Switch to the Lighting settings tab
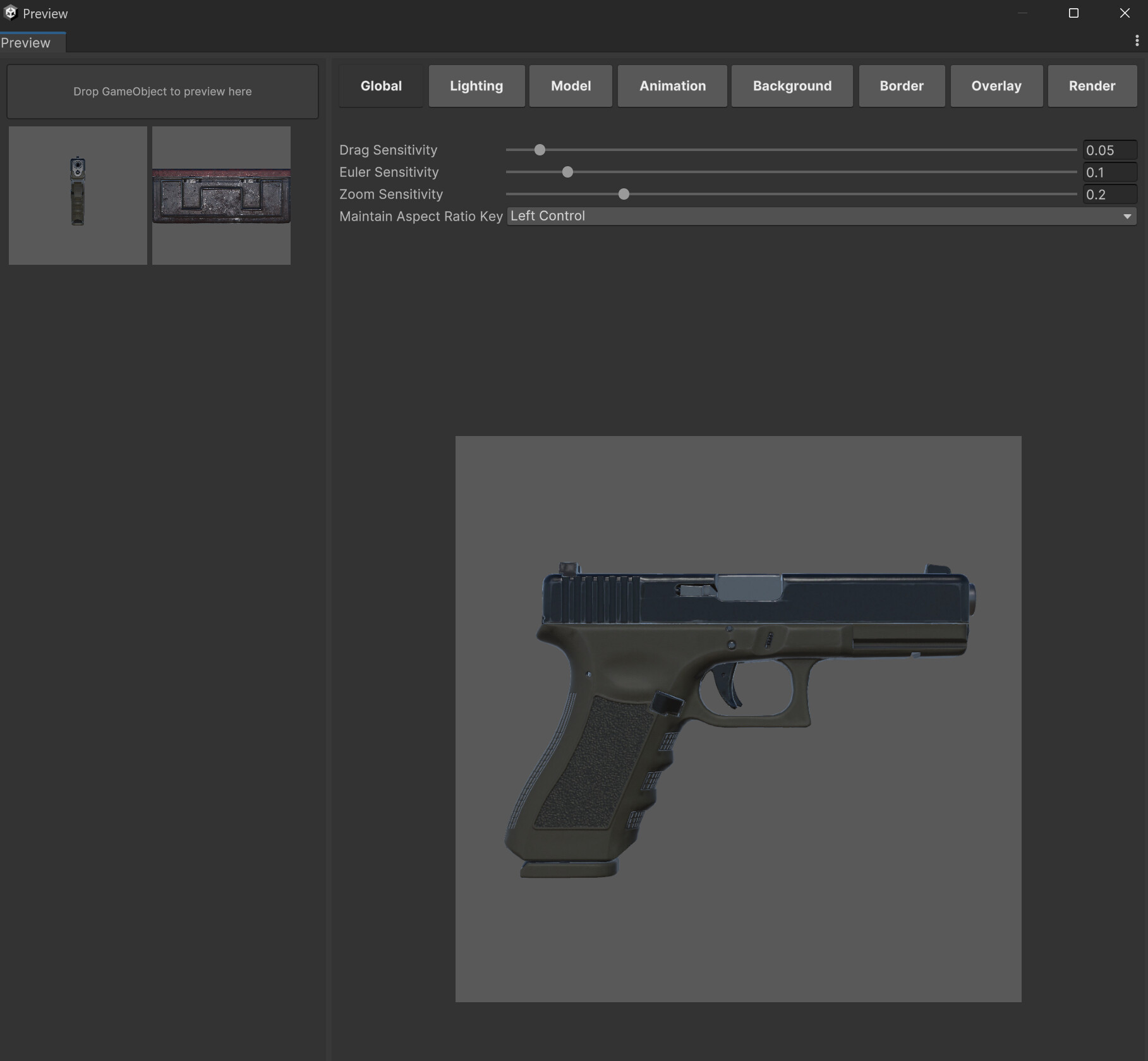The height and width of the screenshot is (1061, 1148). click(x=476, y=86)
